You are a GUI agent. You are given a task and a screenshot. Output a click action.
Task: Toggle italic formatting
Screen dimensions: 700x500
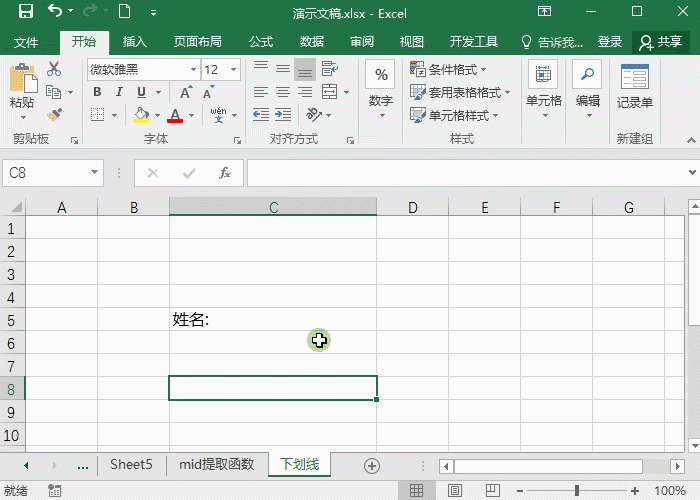pos(119,92)
